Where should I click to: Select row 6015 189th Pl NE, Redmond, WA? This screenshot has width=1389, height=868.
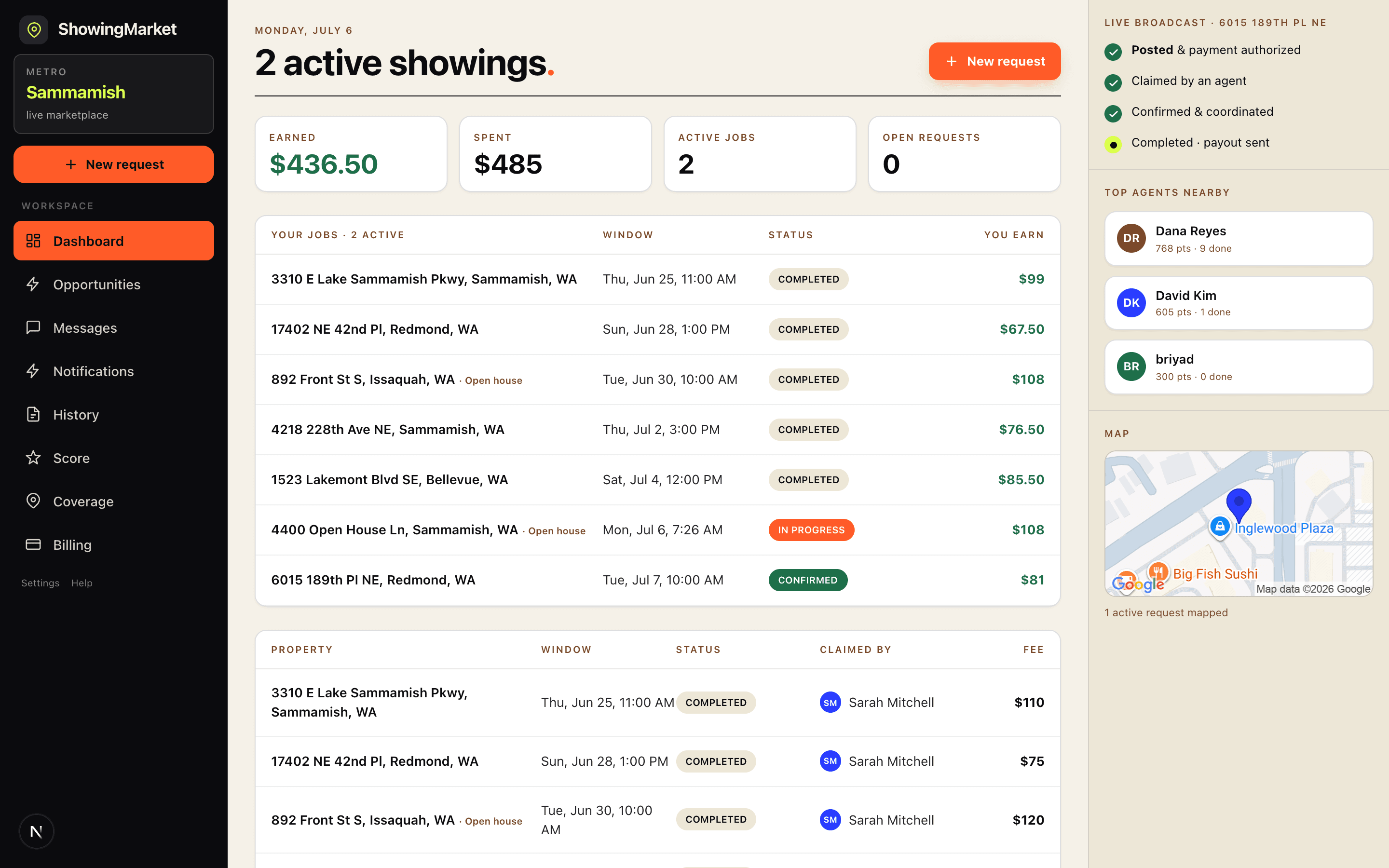click(658, 580)
